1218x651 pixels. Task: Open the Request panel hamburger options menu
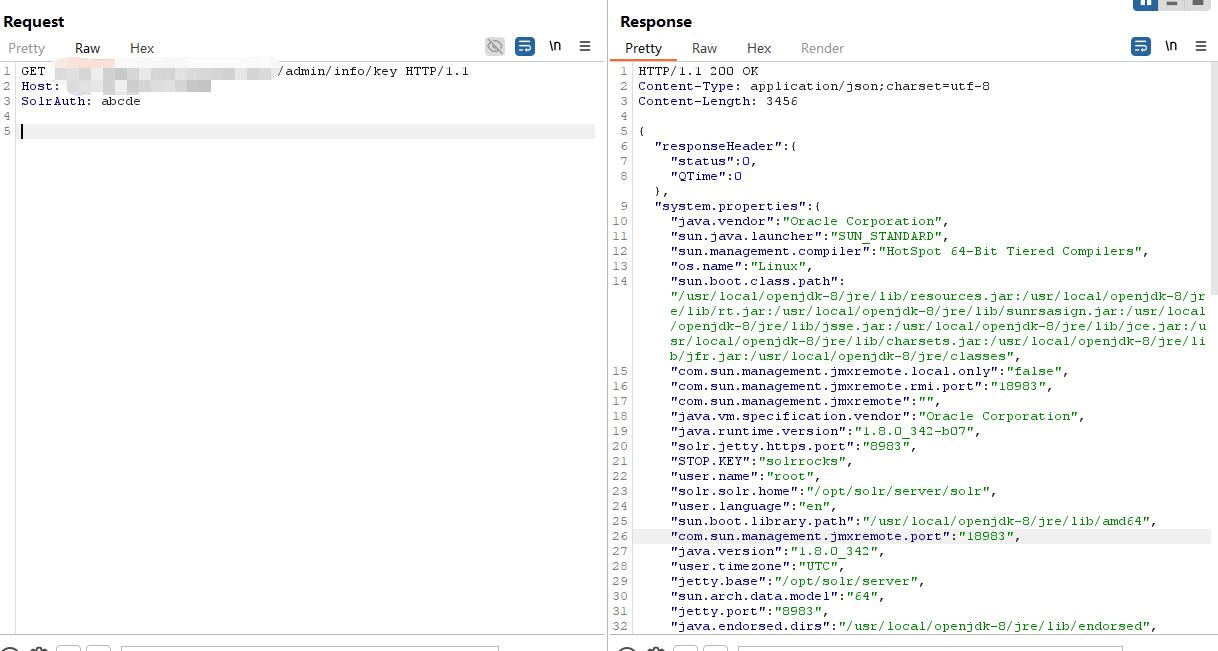(x=585, y=46)
